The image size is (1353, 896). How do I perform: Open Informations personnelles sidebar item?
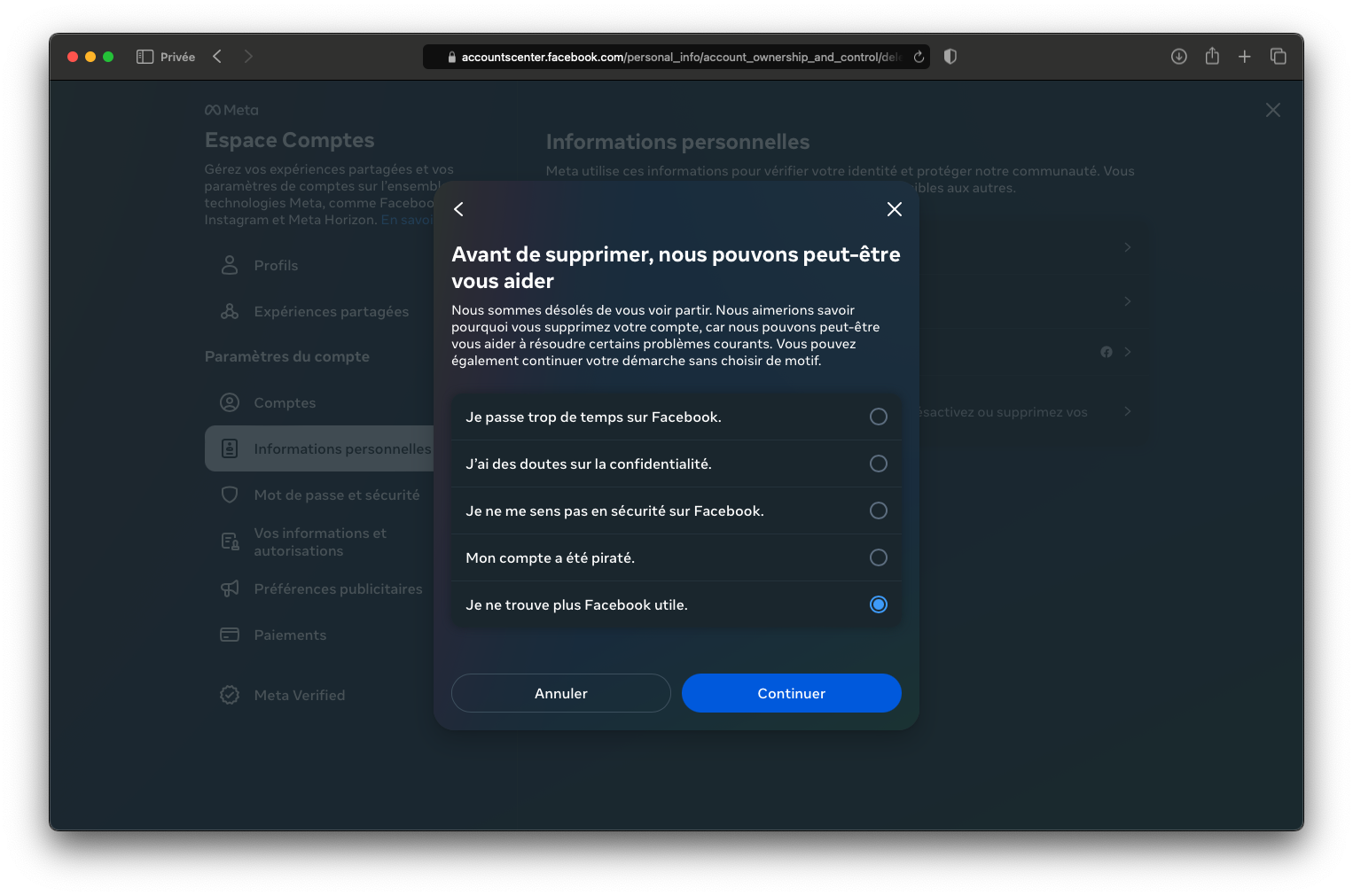[319, 448]
